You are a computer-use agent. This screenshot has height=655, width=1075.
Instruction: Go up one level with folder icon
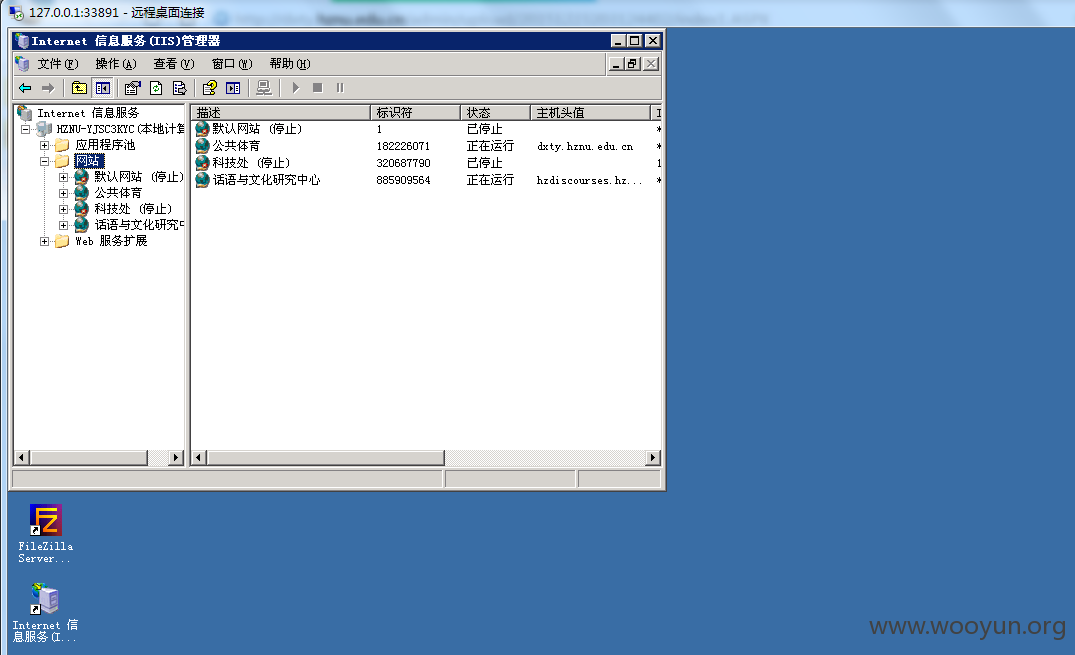80,88
